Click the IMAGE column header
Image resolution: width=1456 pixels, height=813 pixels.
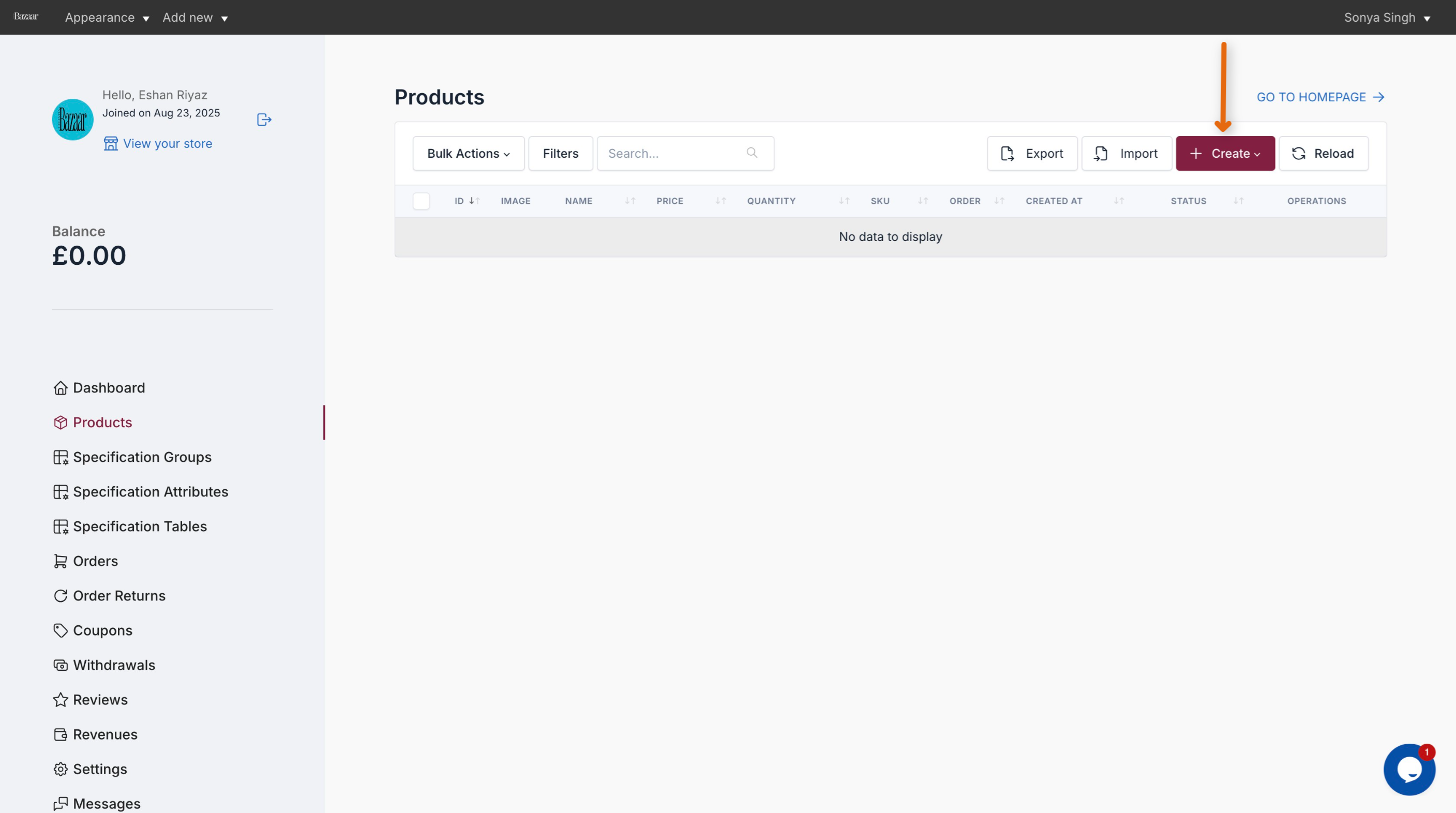pos(516,201)
